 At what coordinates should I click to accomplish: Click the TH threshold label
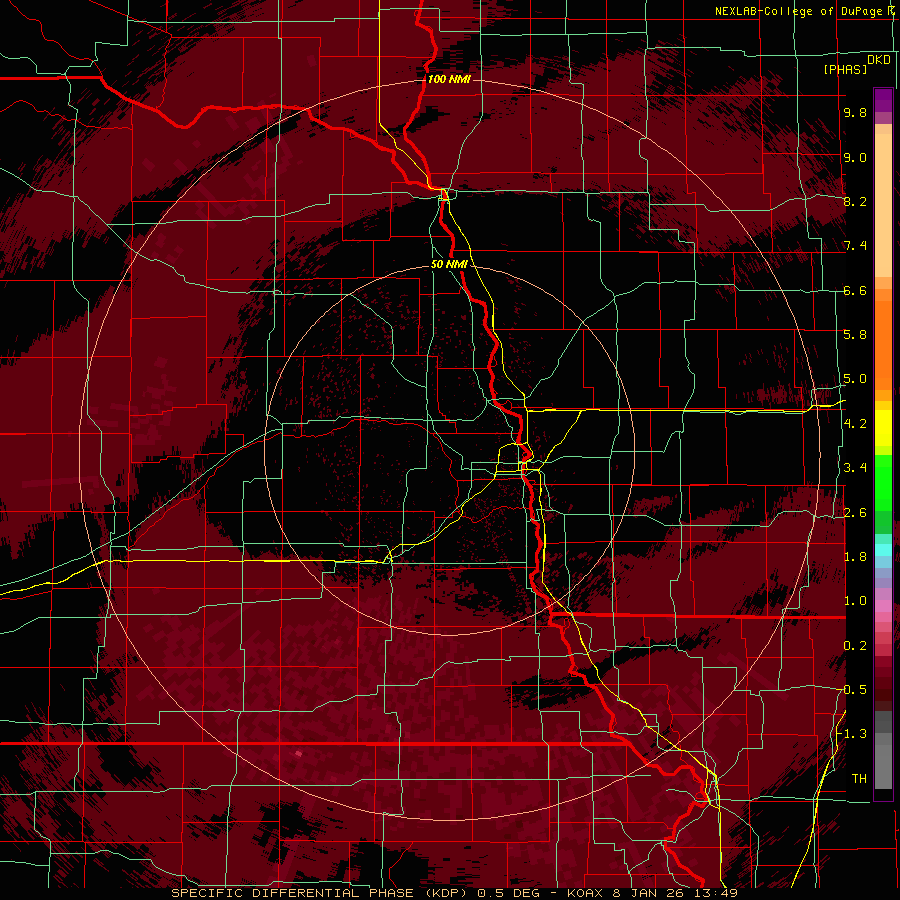[859, 779]
